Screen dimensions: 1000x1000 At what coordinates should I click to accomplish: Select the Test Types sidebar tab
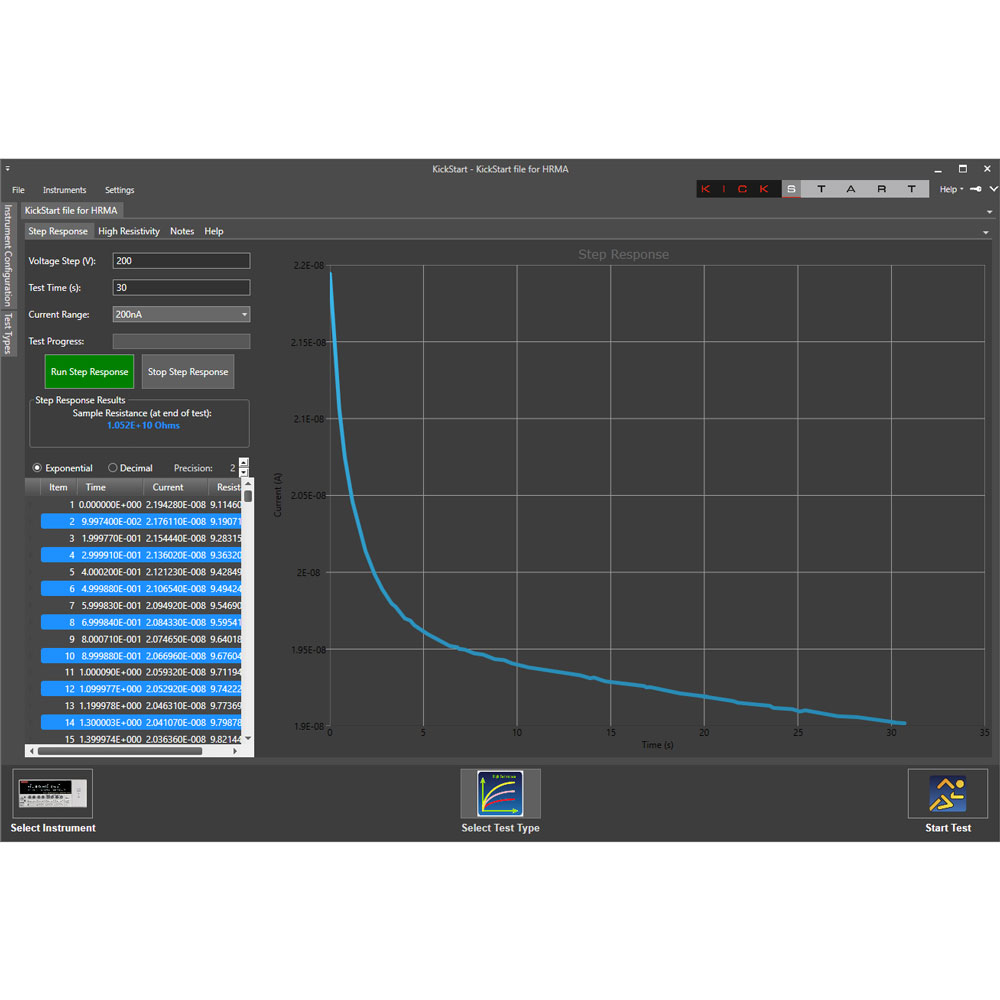click(x=8, y=331)
